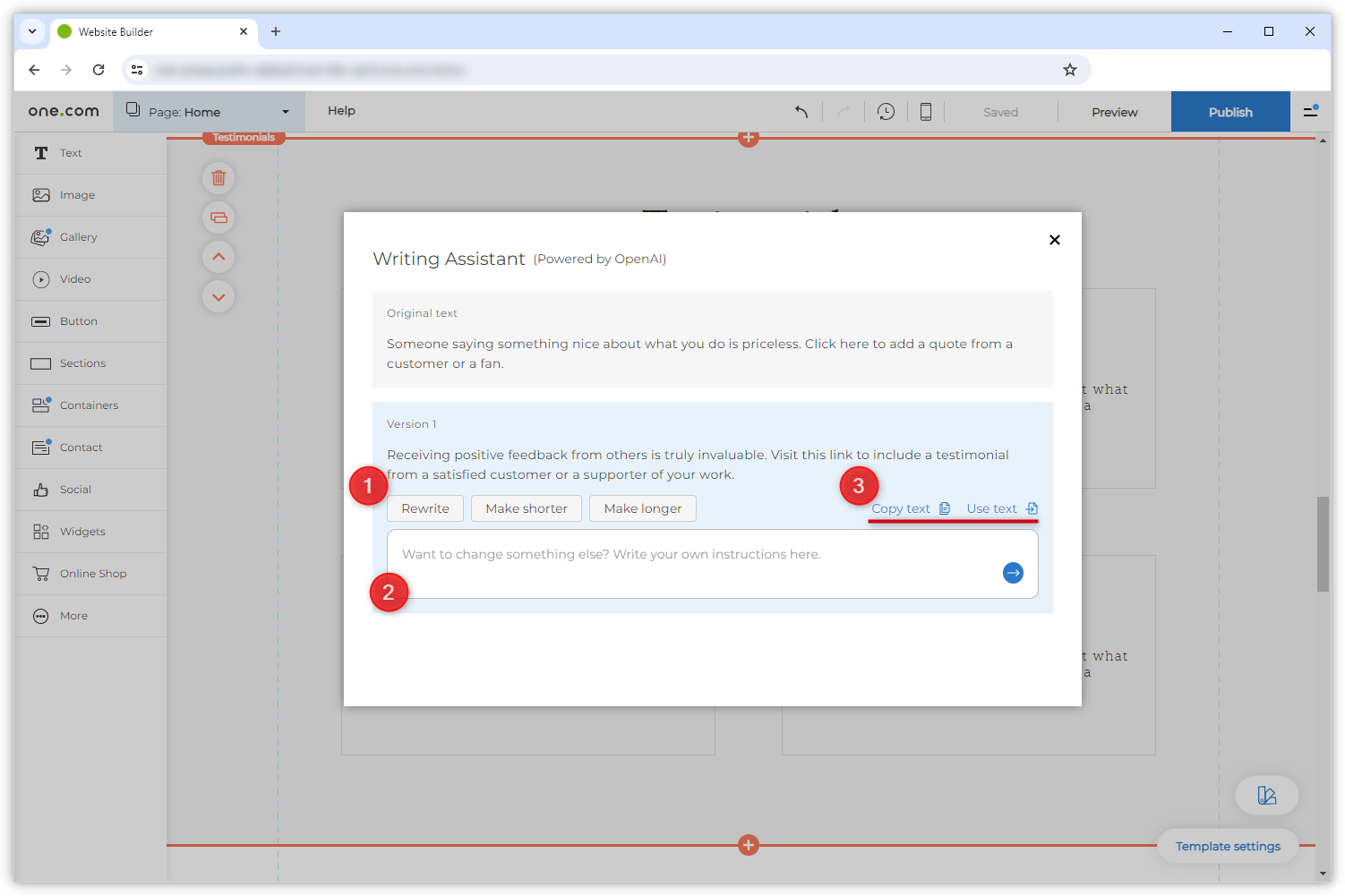1345x896 pixels.
Task: Click the custom instructions text field
Action: (x=690, y=563)
